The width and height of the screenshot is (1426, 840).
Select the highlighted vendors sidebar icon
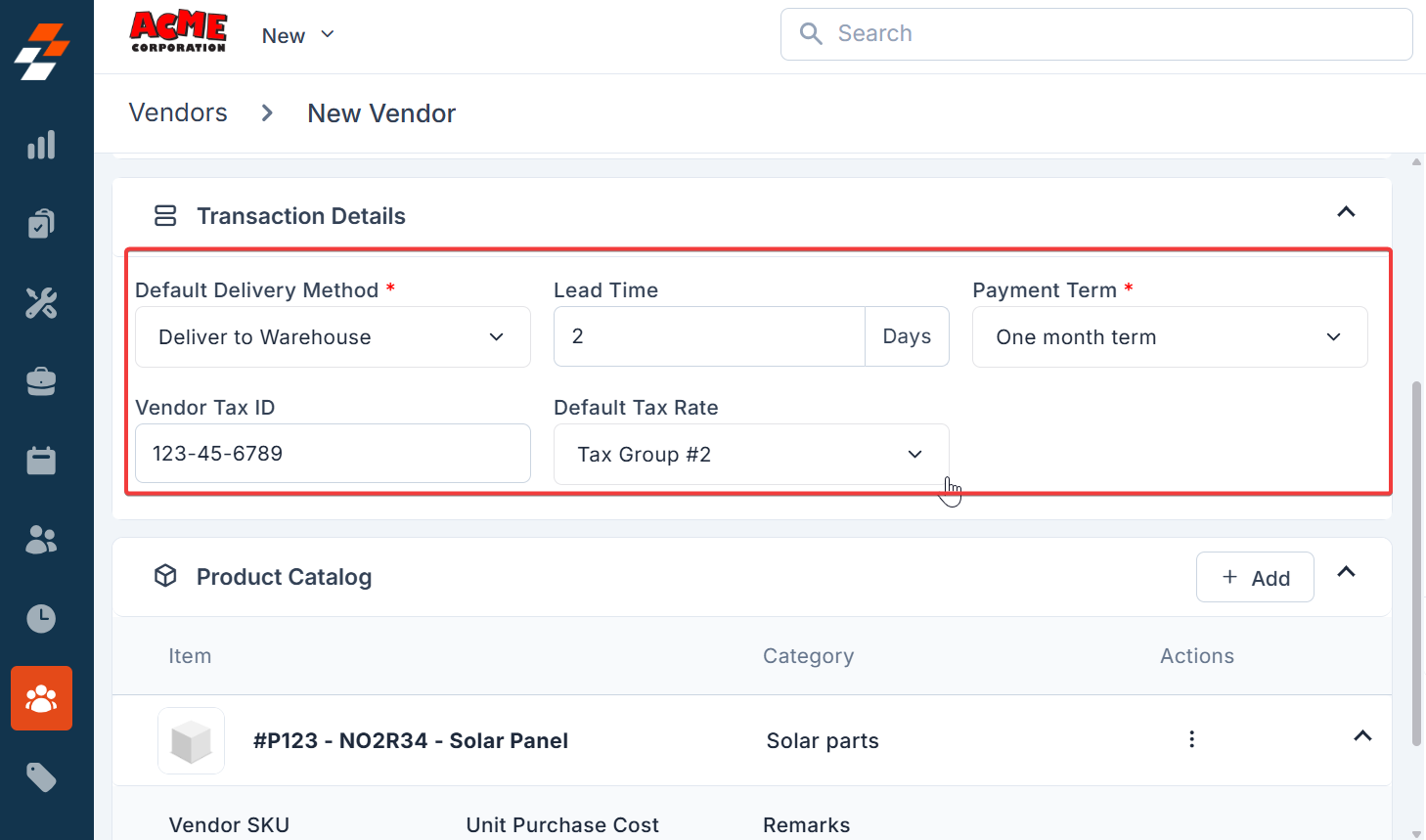[x=41, y=698]
